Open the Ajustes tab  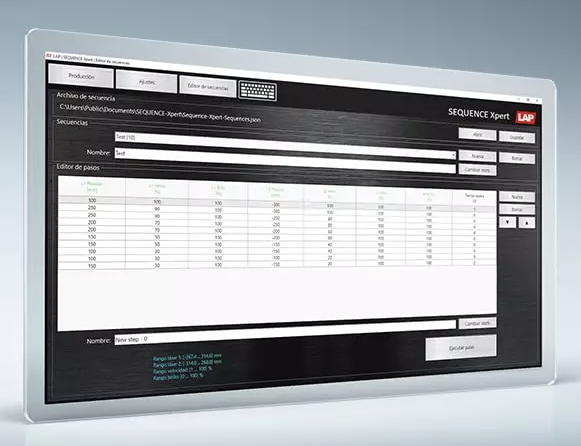click(x=147, y=82)
